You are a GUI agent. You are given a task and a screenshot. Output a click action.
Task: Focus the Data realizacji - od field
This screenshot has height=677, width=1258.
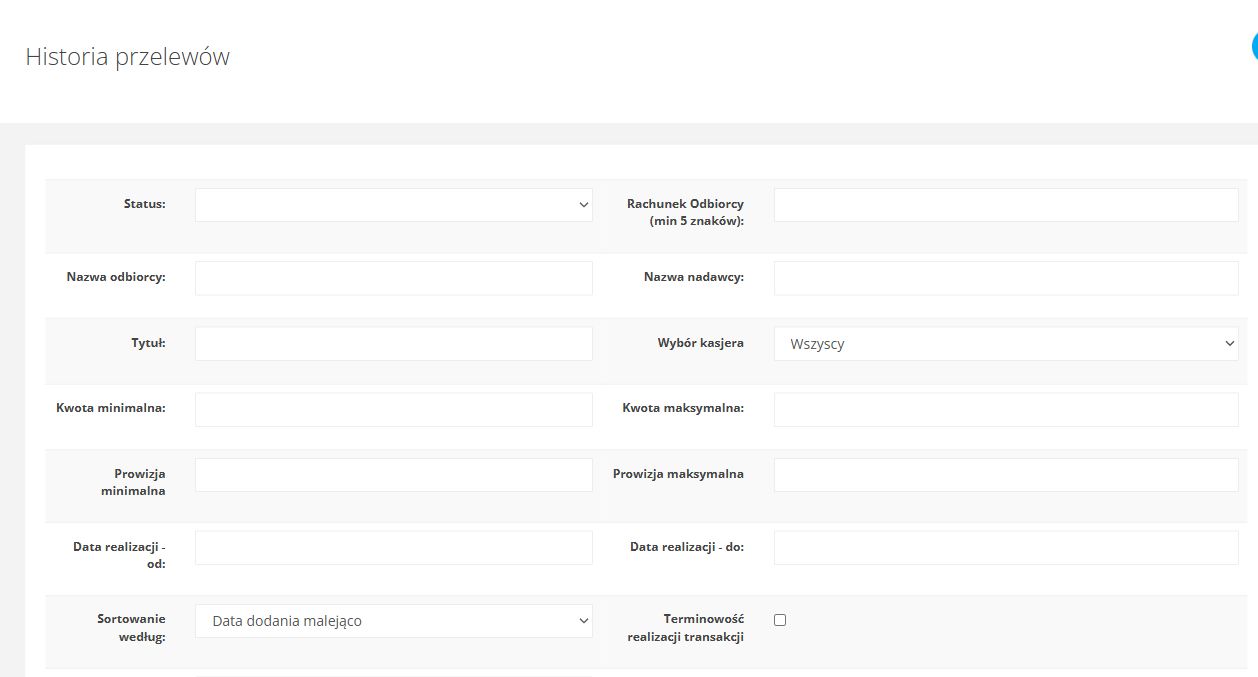pyautogui.click(x=393, y=548)
